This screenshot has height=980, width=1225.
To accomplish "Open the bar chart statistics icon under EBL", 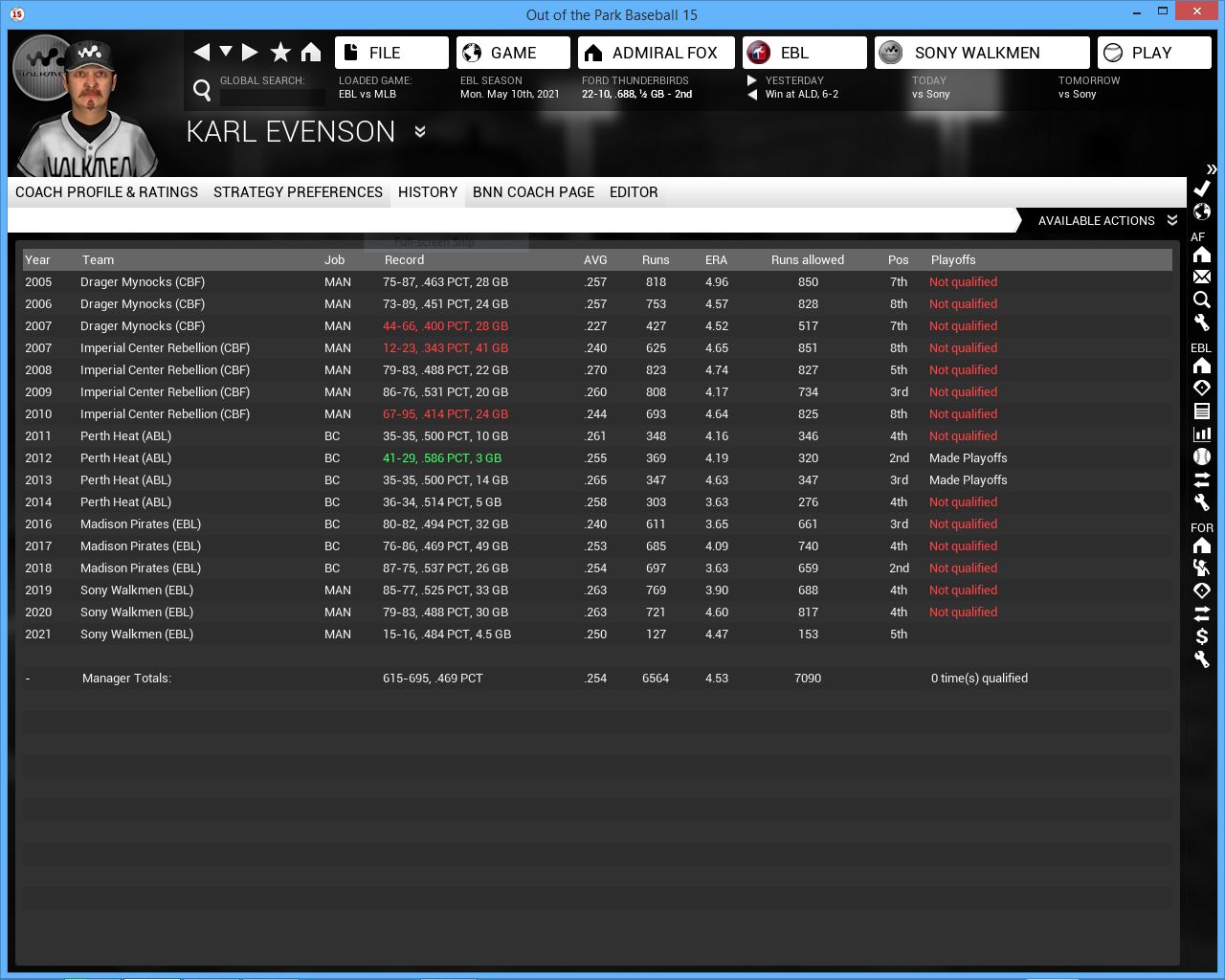I will (x=1202, y=434).
